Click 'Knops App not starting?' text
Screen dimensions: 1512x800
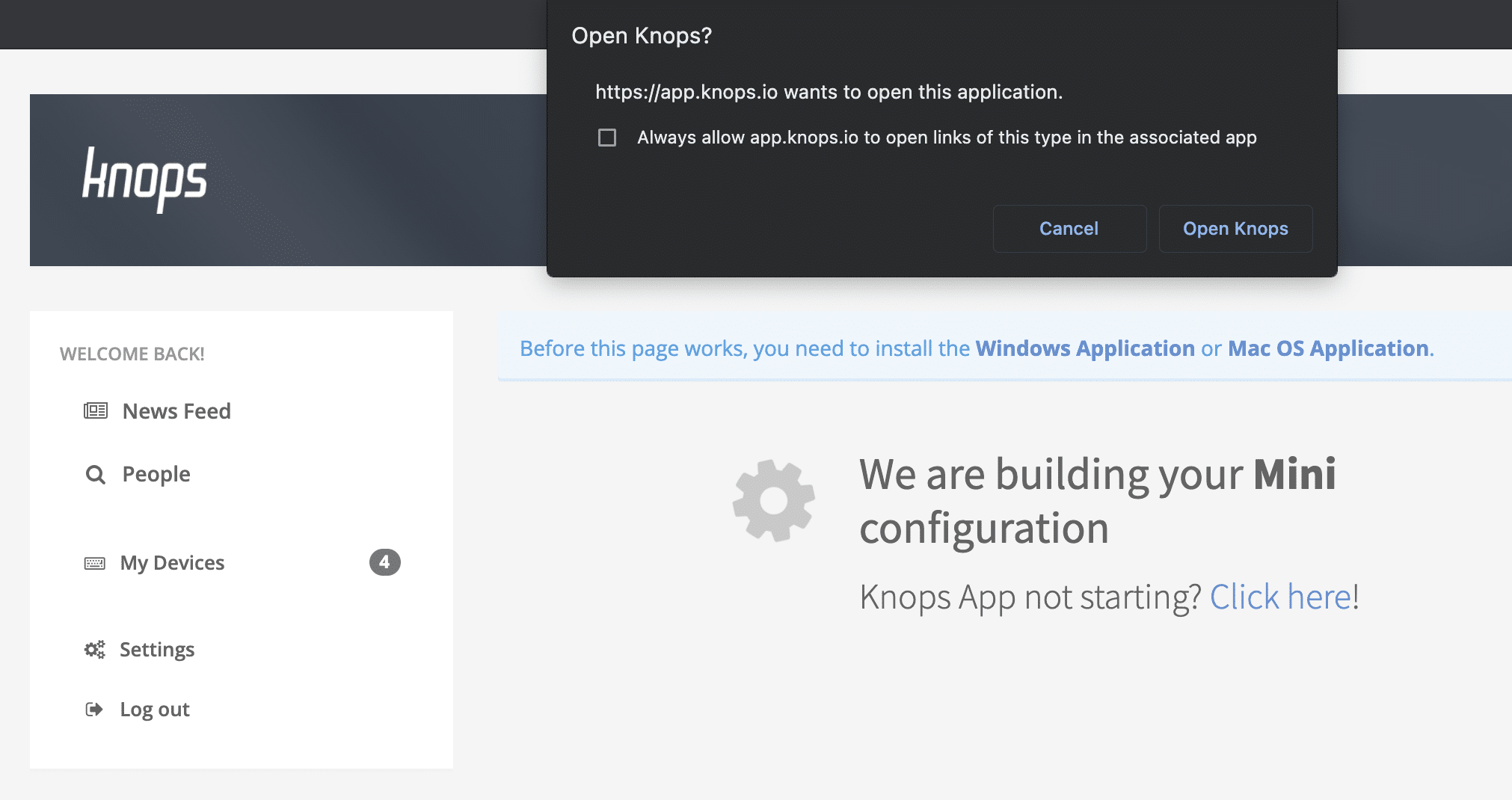click(1030, 597)
